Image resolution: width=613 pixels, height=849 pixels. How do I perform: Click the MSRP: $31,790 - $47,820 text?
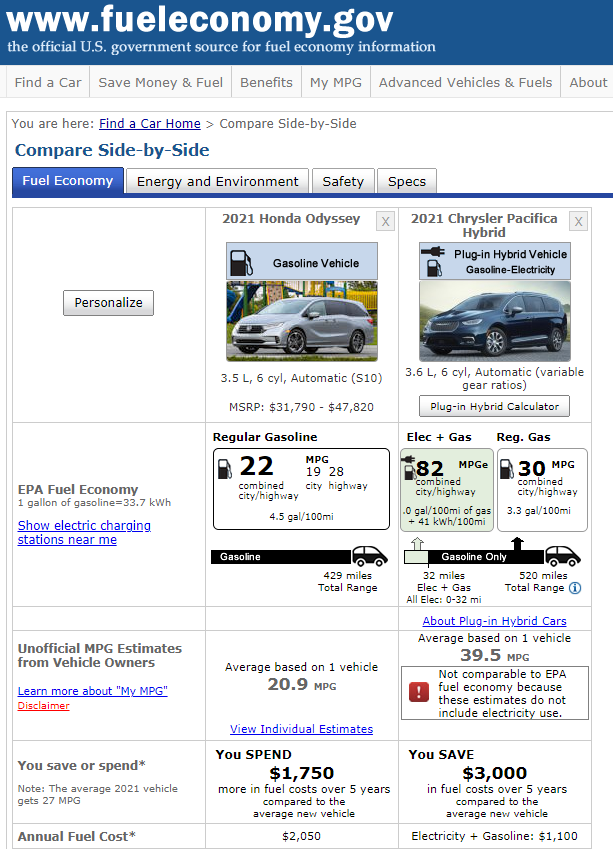[301, 407]
